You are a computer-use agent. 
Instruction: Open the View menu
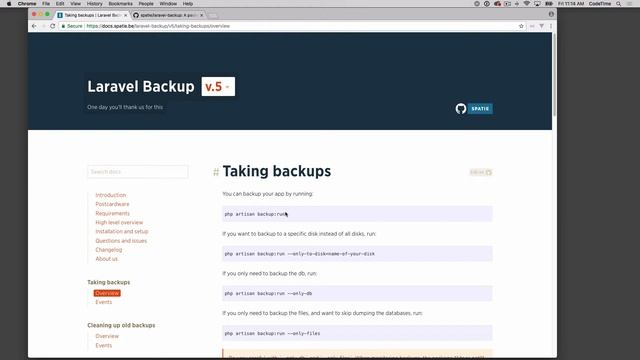(x=76, y=4)
